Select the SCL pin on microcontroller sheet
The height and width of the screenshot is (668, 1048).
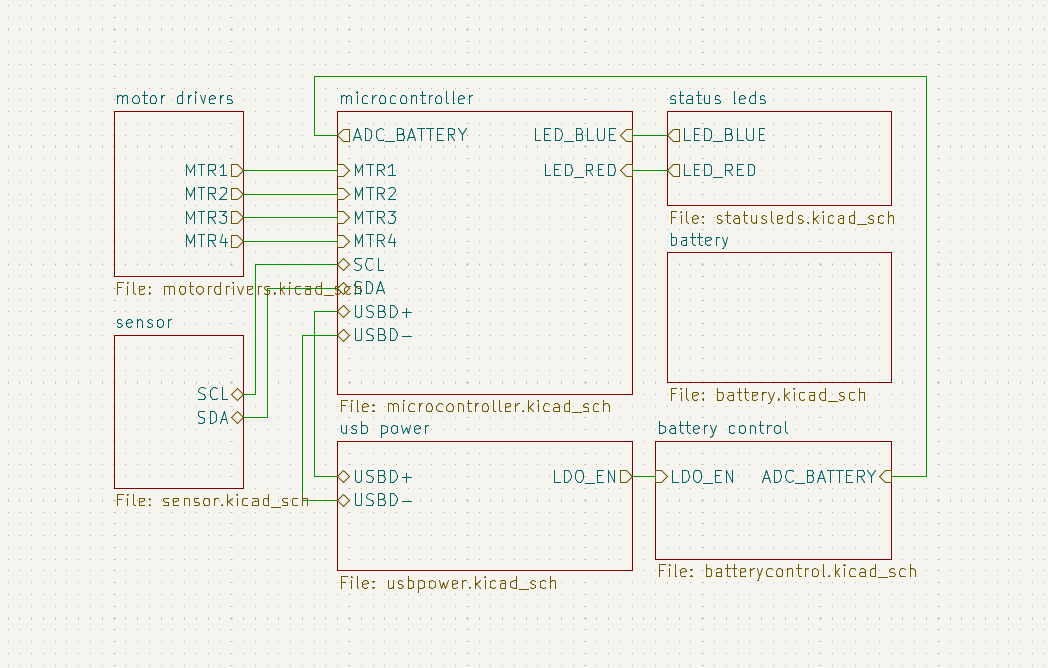361,265
